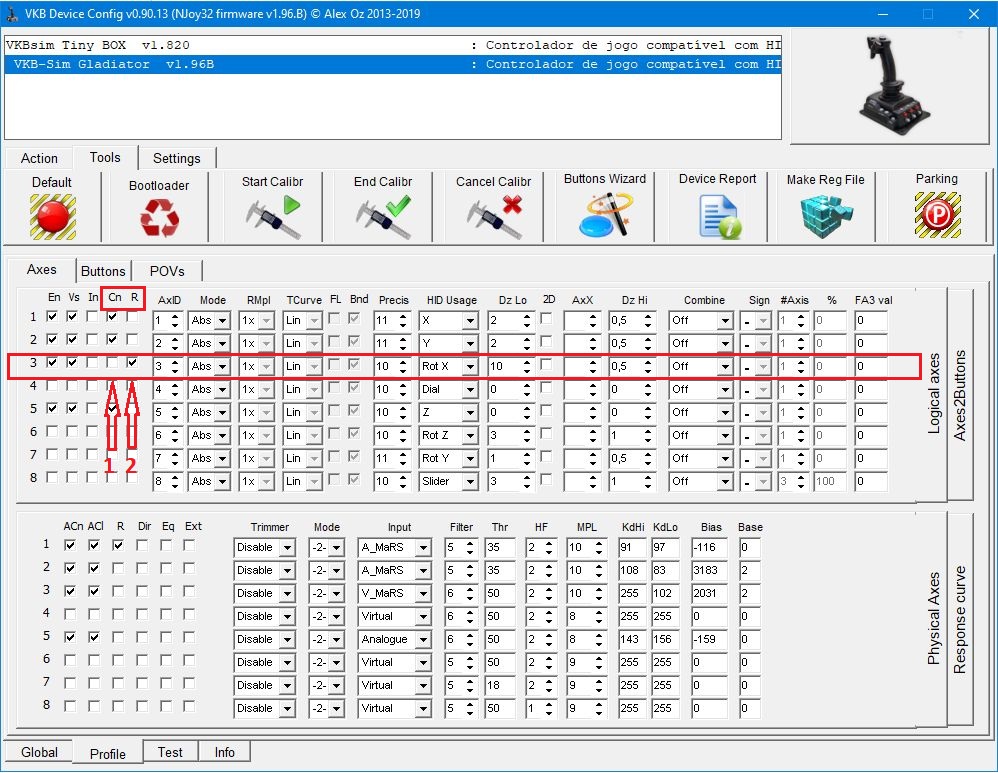Open the Settings tab

177,158
